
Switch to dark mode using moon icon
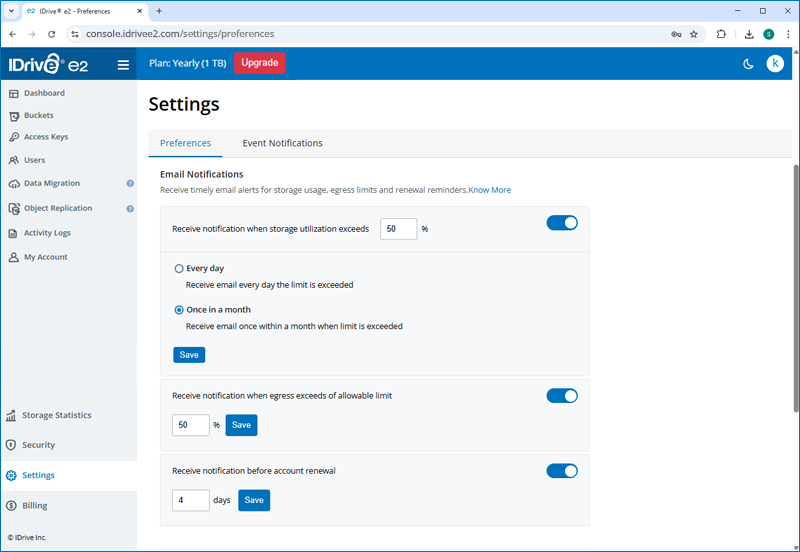(748, 64)
